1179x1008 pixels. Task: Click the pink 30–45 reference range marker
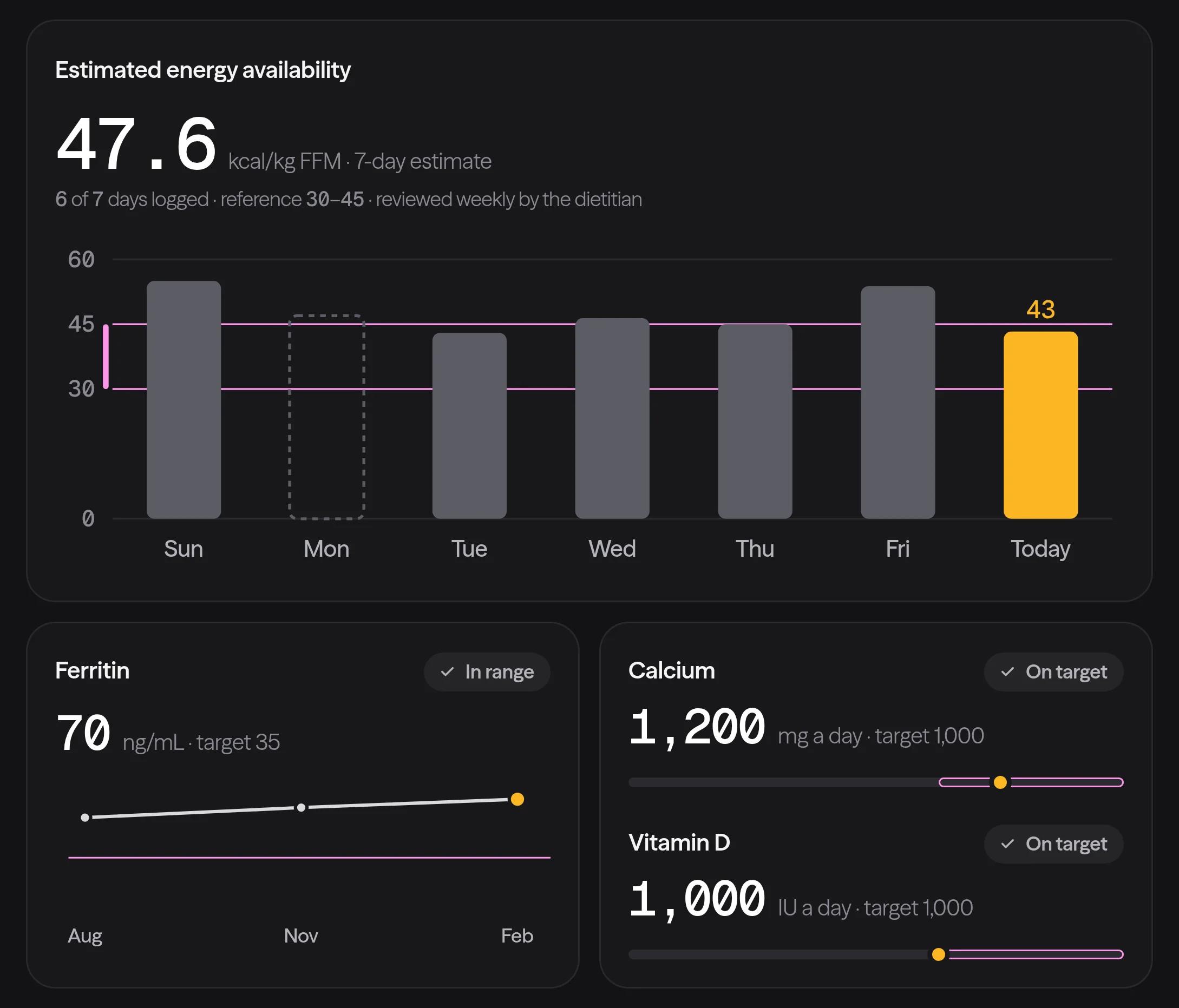[x=106, y=357]
